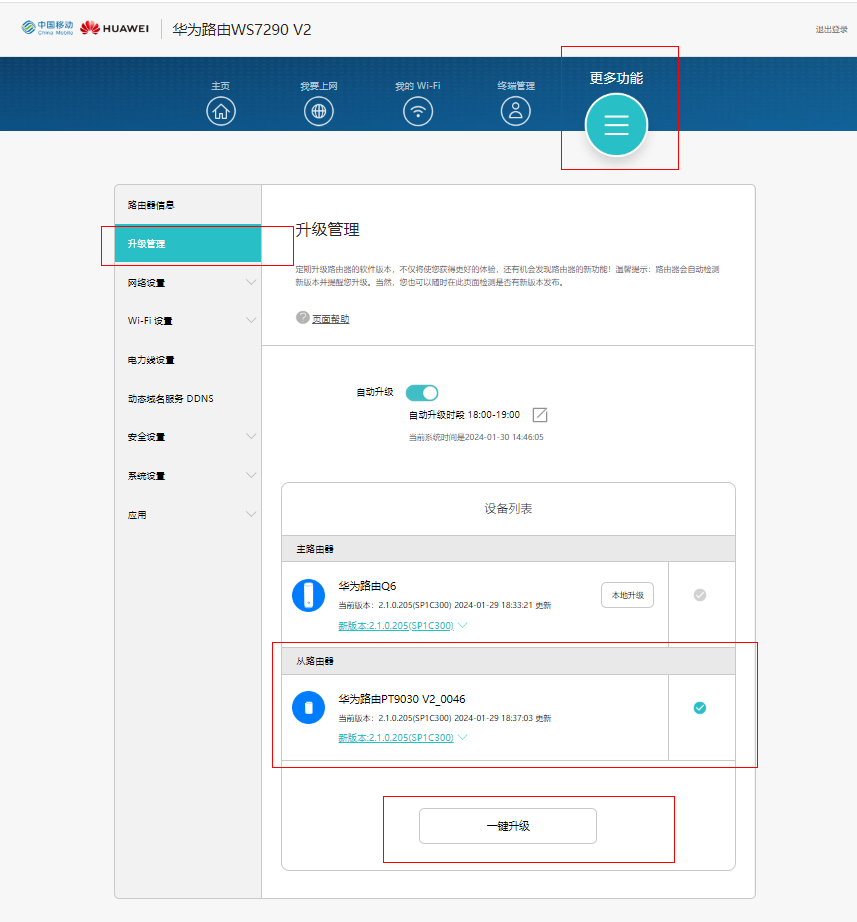Click the logout link at top right
Screen dimensions: 857x922
(x=831, y=30)
